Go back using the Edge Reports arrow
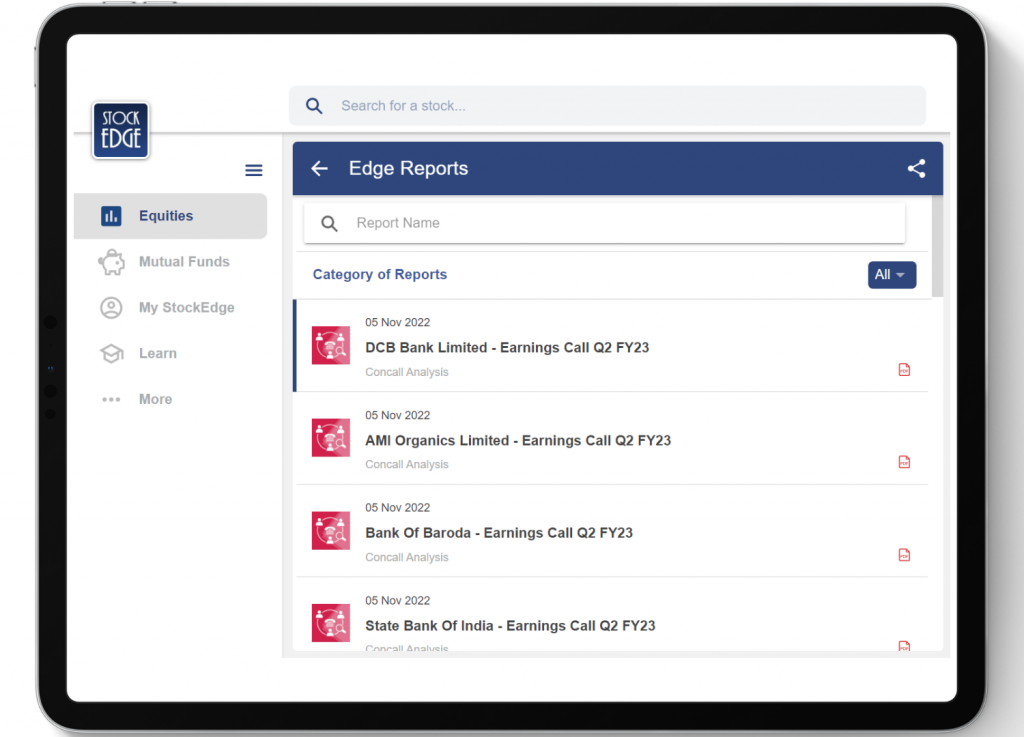The height and width of the screenshot is (737, 1024). coord(319,168)
